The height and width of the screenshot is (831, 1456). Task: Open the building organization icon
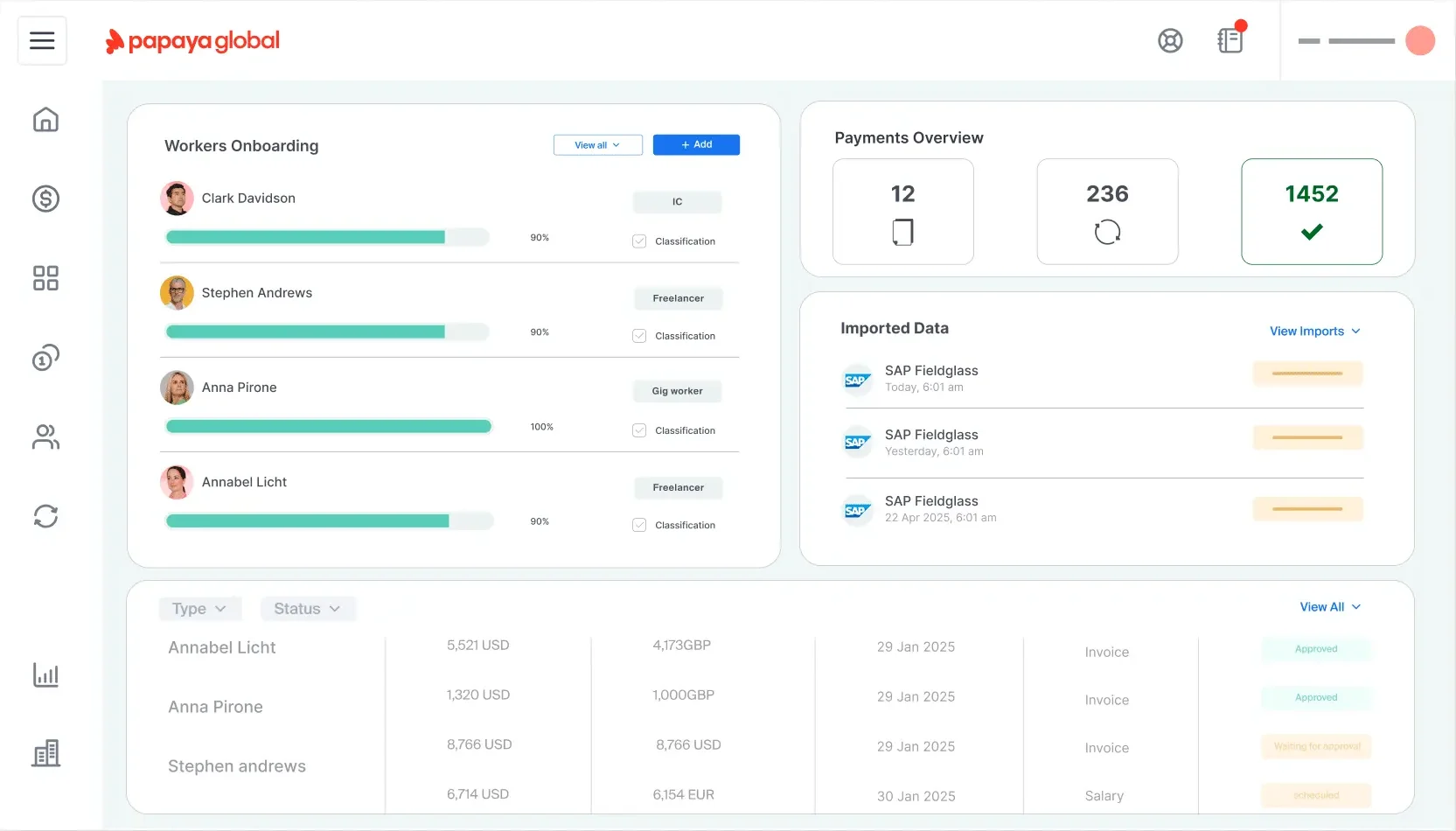[x=45, y=753]
